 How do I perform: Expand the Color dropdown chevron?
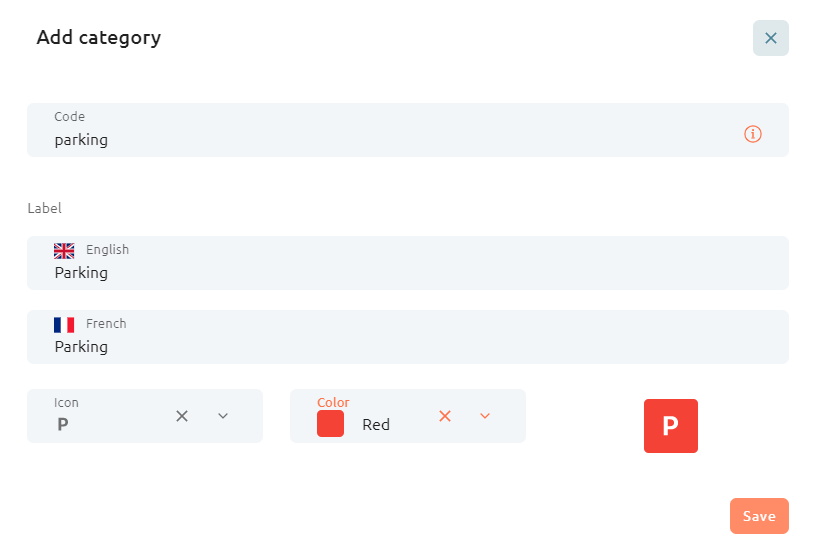point(485,416)
